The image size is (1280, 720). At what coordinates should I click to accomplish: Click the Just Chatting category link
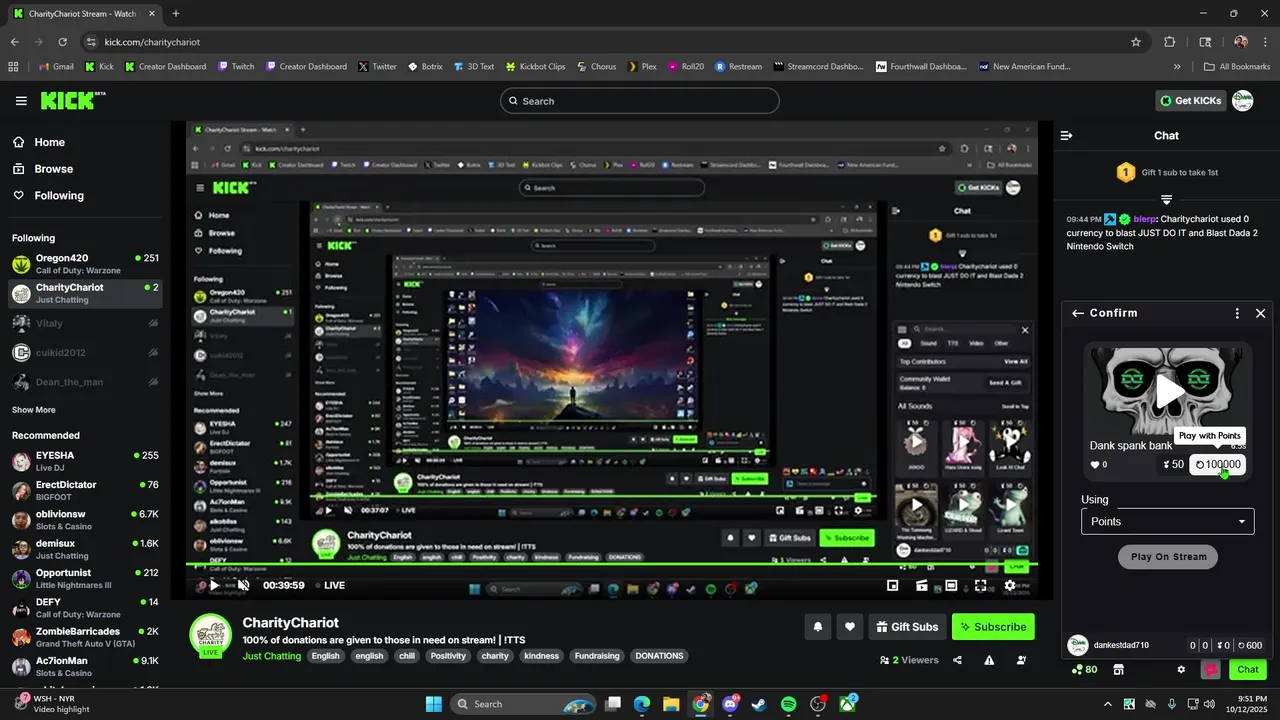[271, 656]
